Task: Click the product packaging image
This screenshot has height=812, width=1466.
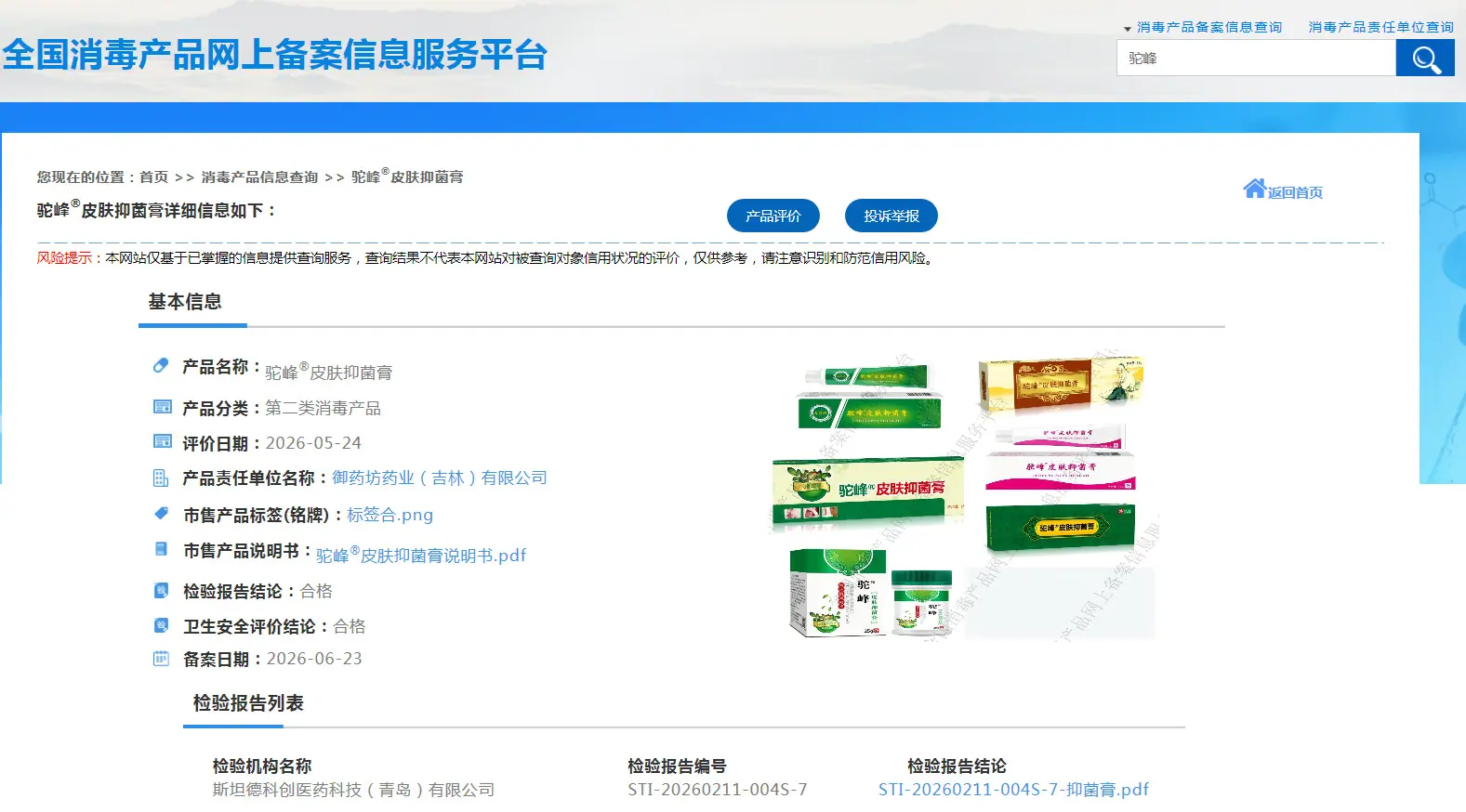Action: [963, 496]
